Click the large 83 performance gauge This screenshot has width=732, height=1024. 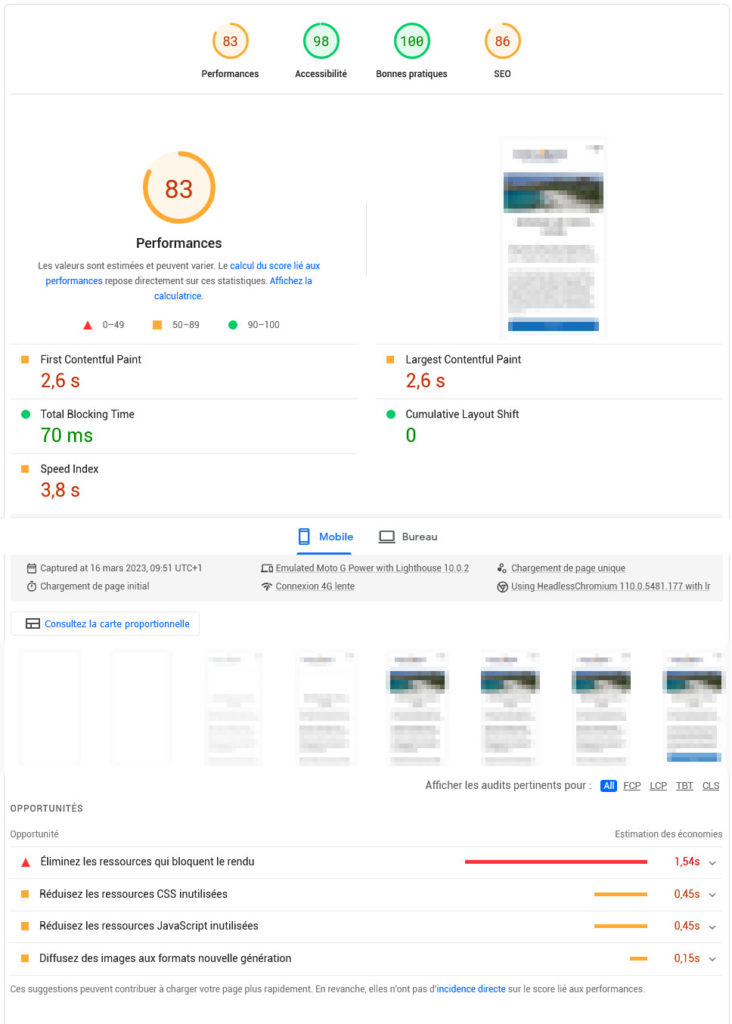click(179, 188)
